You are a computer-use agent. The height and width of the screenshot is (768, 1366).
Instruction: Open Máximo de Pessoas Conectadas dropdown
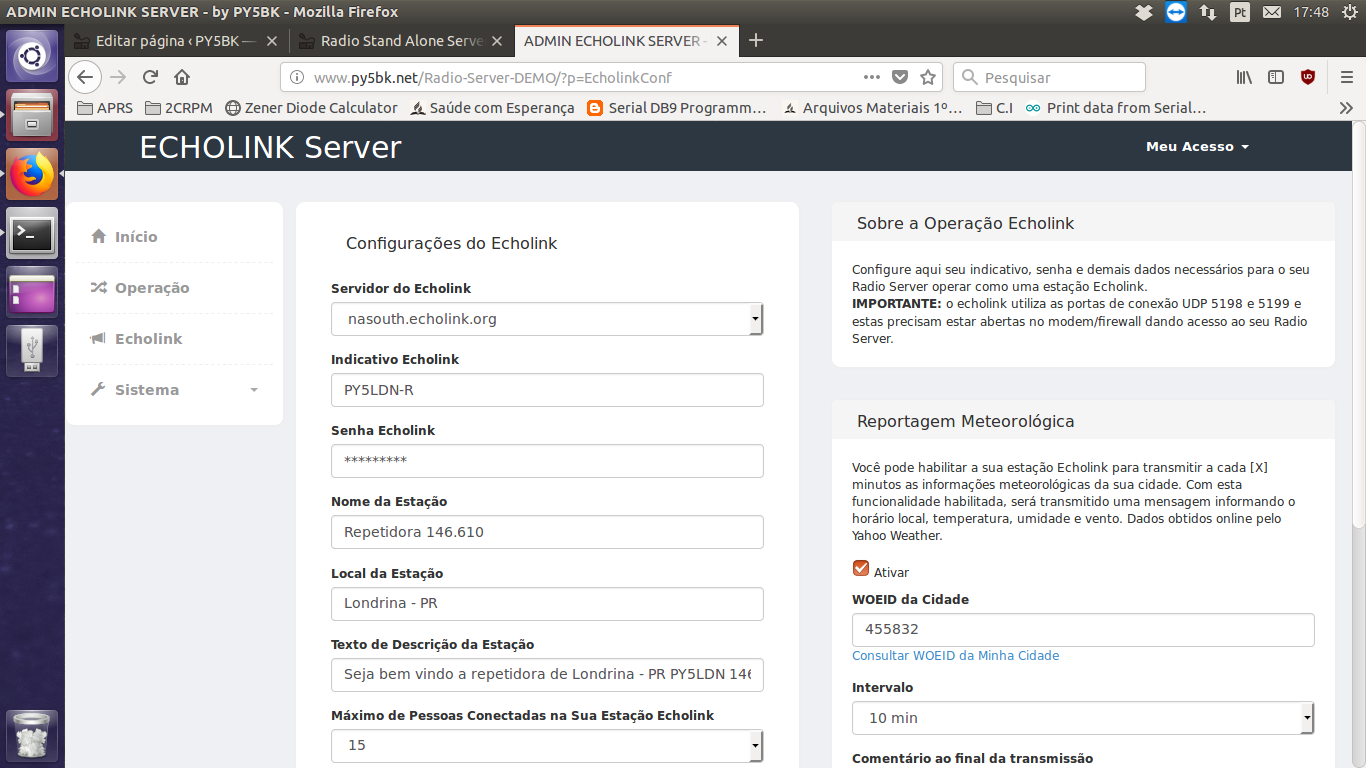coord(547,745)
